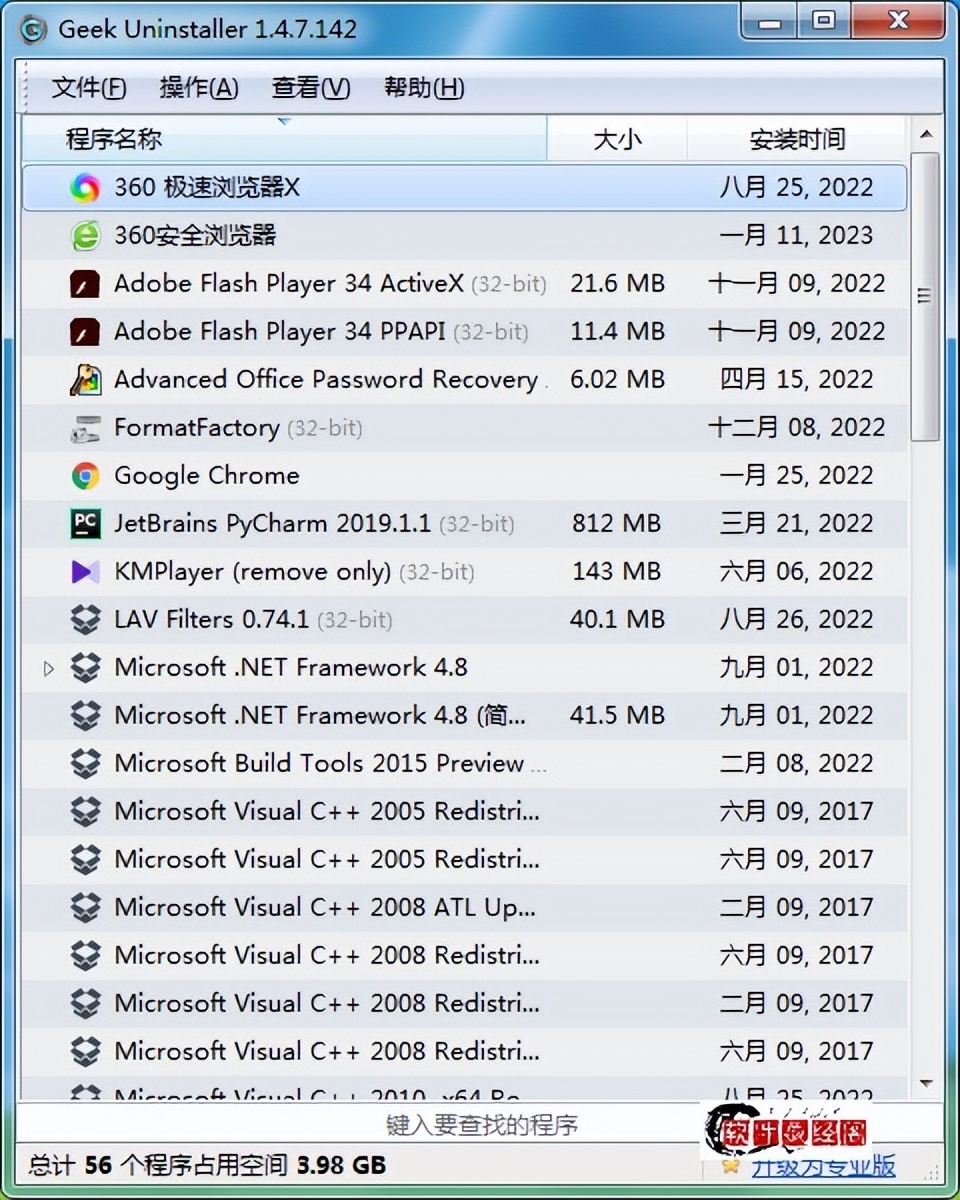Select Microsoft .NET Framework 4.8 (简... text
Image resolution: width=960 pixels, height=1200 pixels.
coord(320,716)
